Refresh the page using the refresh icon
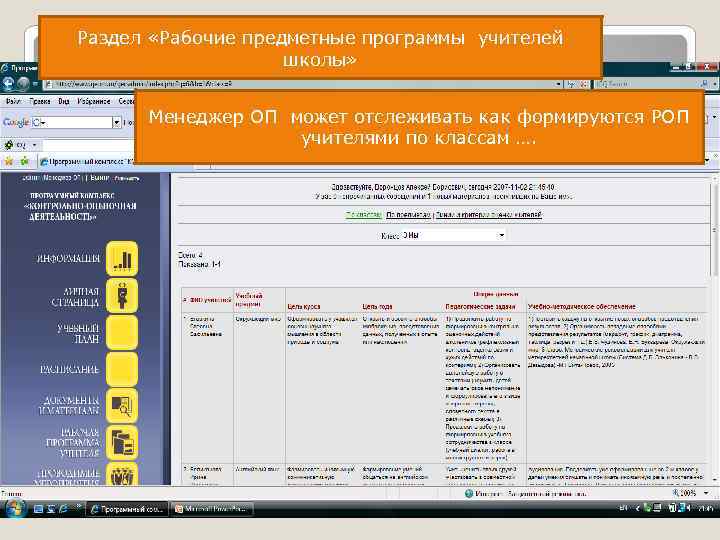Image resolution: width=720 pixels, height=540 pixels. pos(571,84)
